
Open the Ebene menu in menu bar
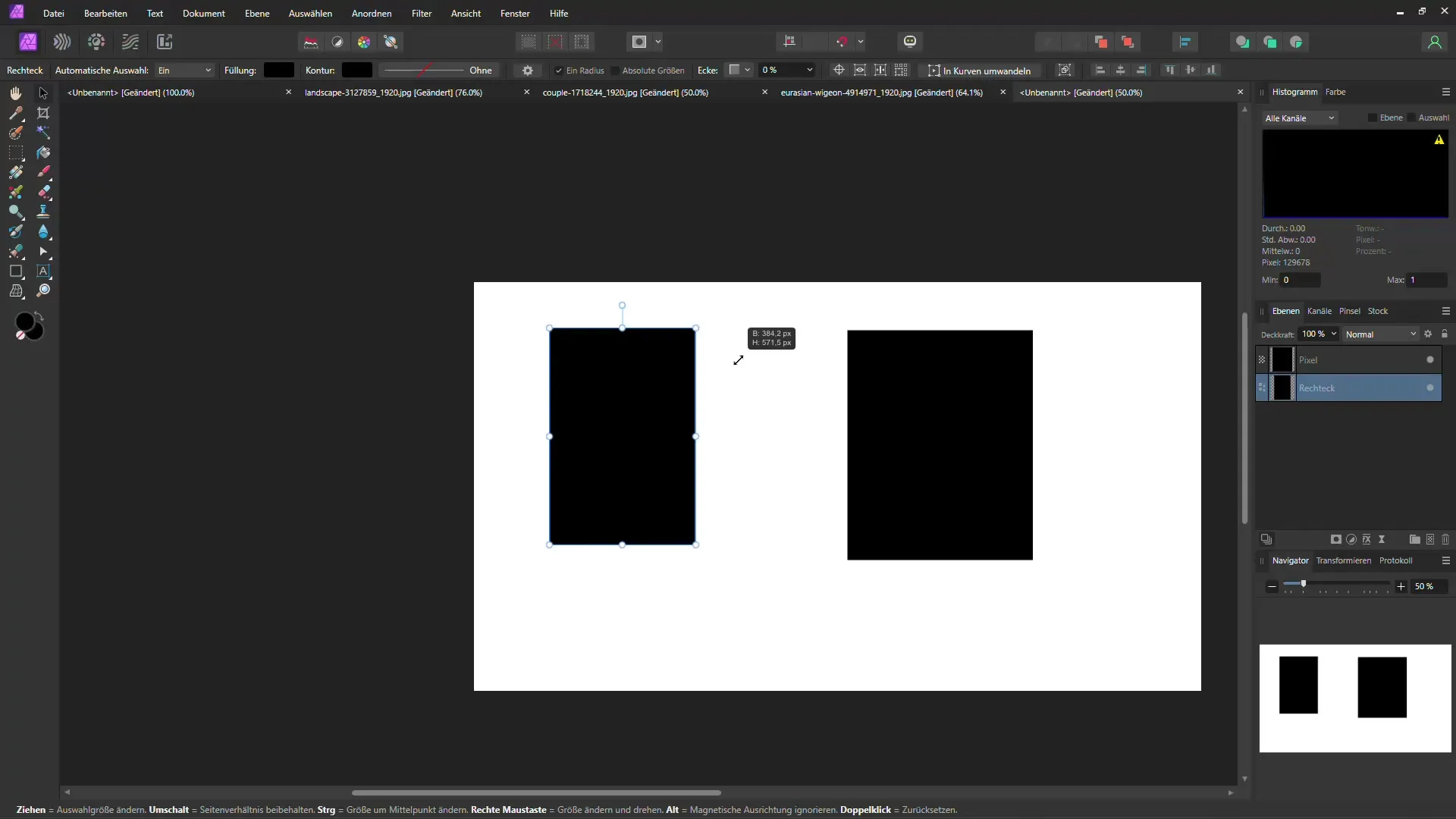(x=257, y=13)
